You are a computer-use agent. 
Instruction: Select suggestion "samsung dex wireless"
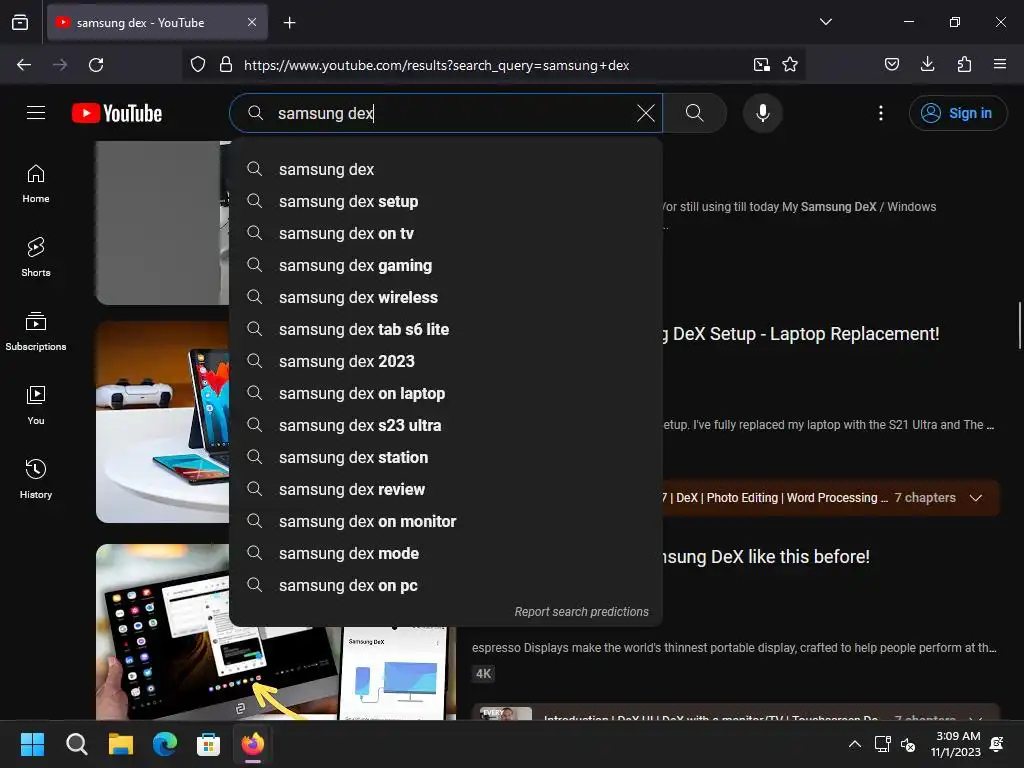click(445, 297)
